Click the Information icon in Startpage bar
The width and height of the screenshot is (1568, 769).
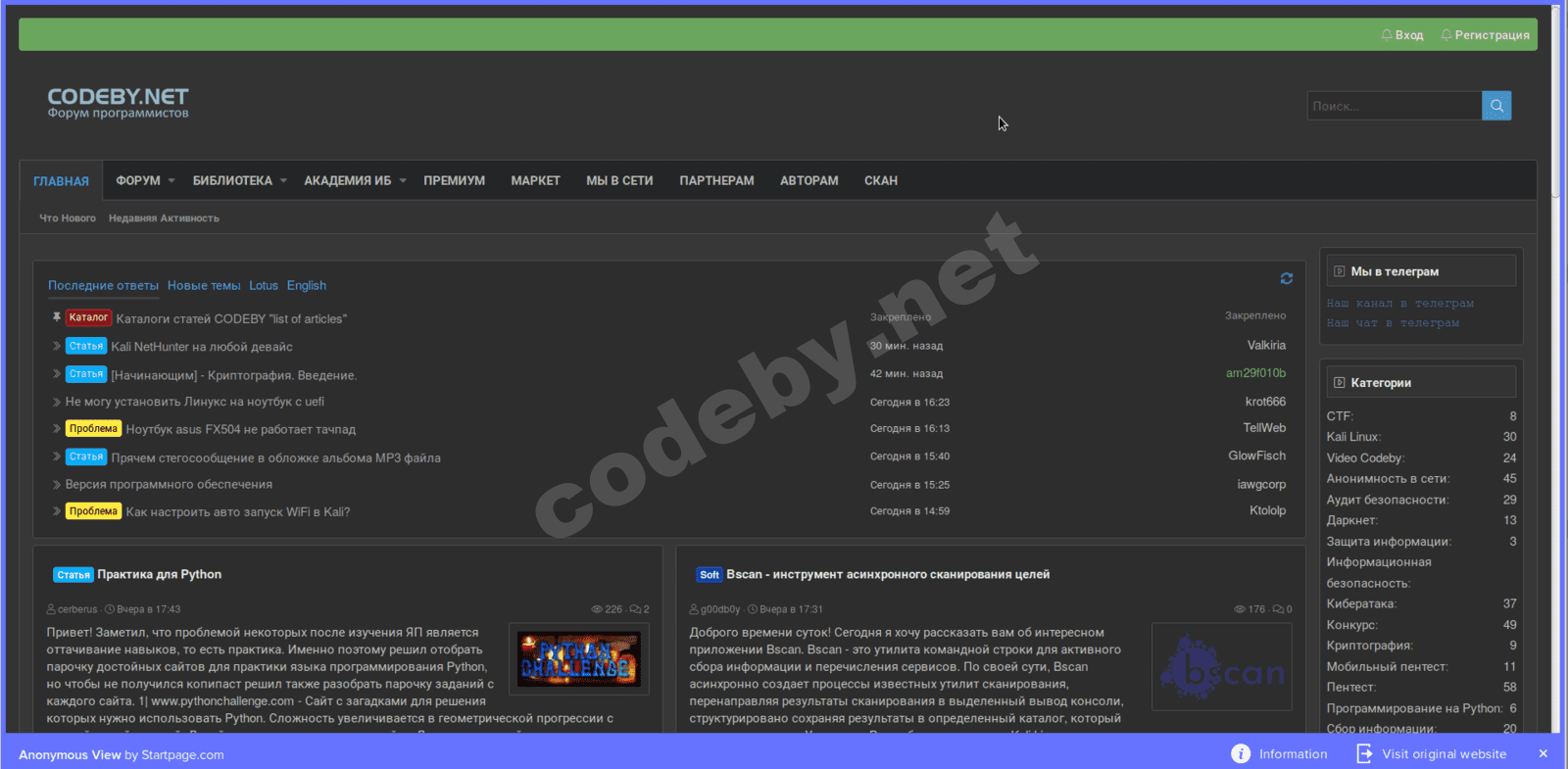pyautogui.click(x=1241, y=753)
